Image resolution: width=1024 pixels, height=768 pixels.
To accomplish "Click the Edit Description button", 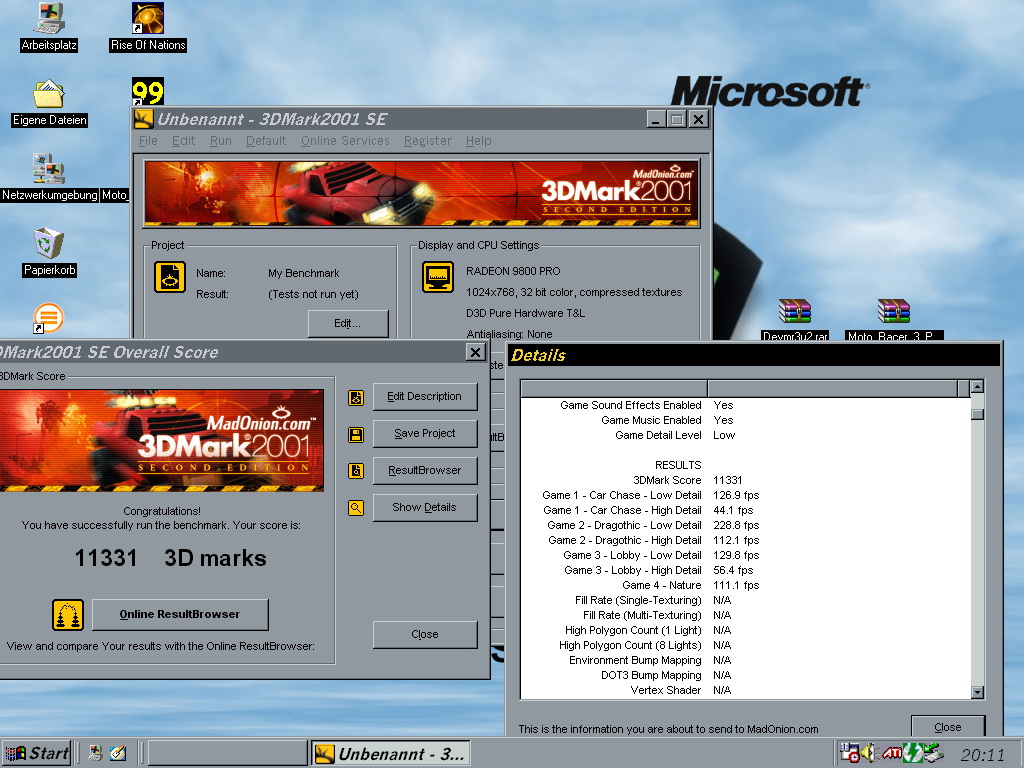I will [424, 396].
